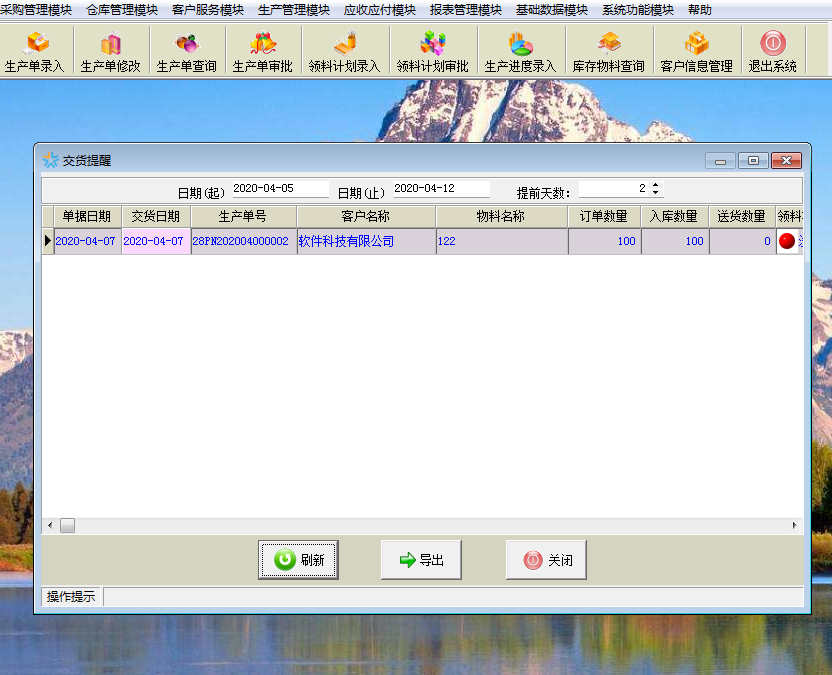Click the 操作提示 status label
This screenshot has width=832, height=675.
pos(71,596)
